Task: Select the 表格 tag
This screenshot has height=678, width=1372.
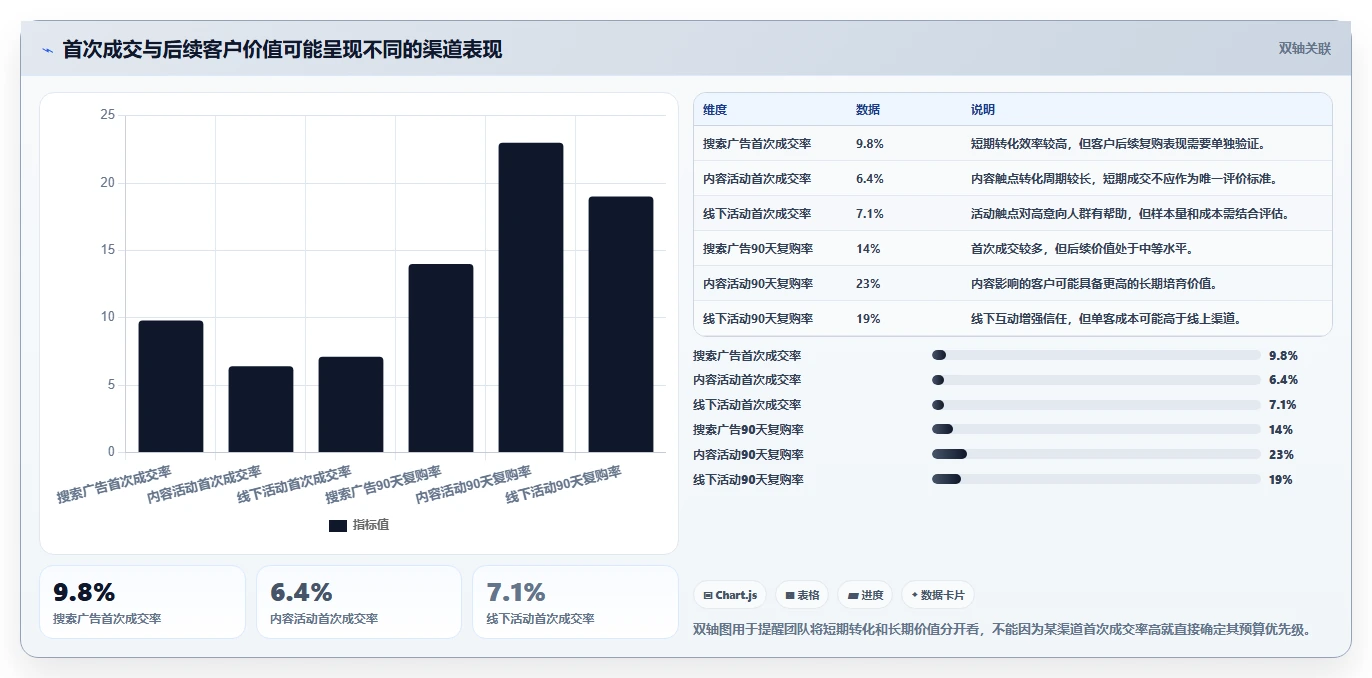Action: pyautogui.click(x=802, y=595)
